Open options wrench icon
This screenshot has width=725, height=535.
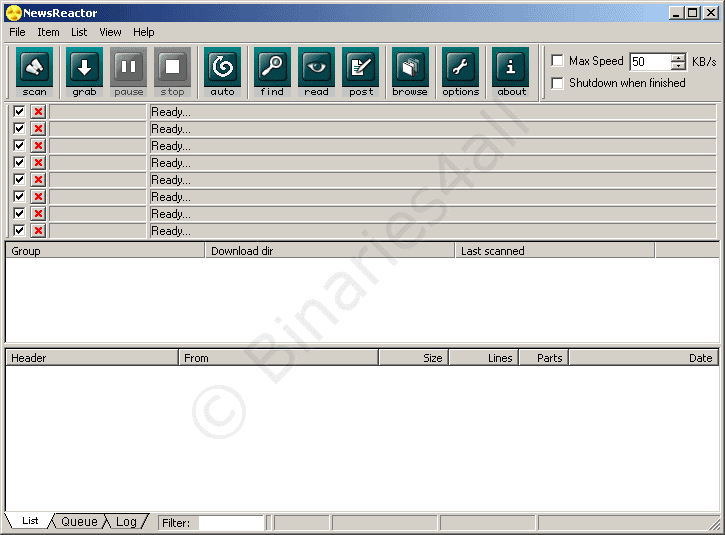461,72
